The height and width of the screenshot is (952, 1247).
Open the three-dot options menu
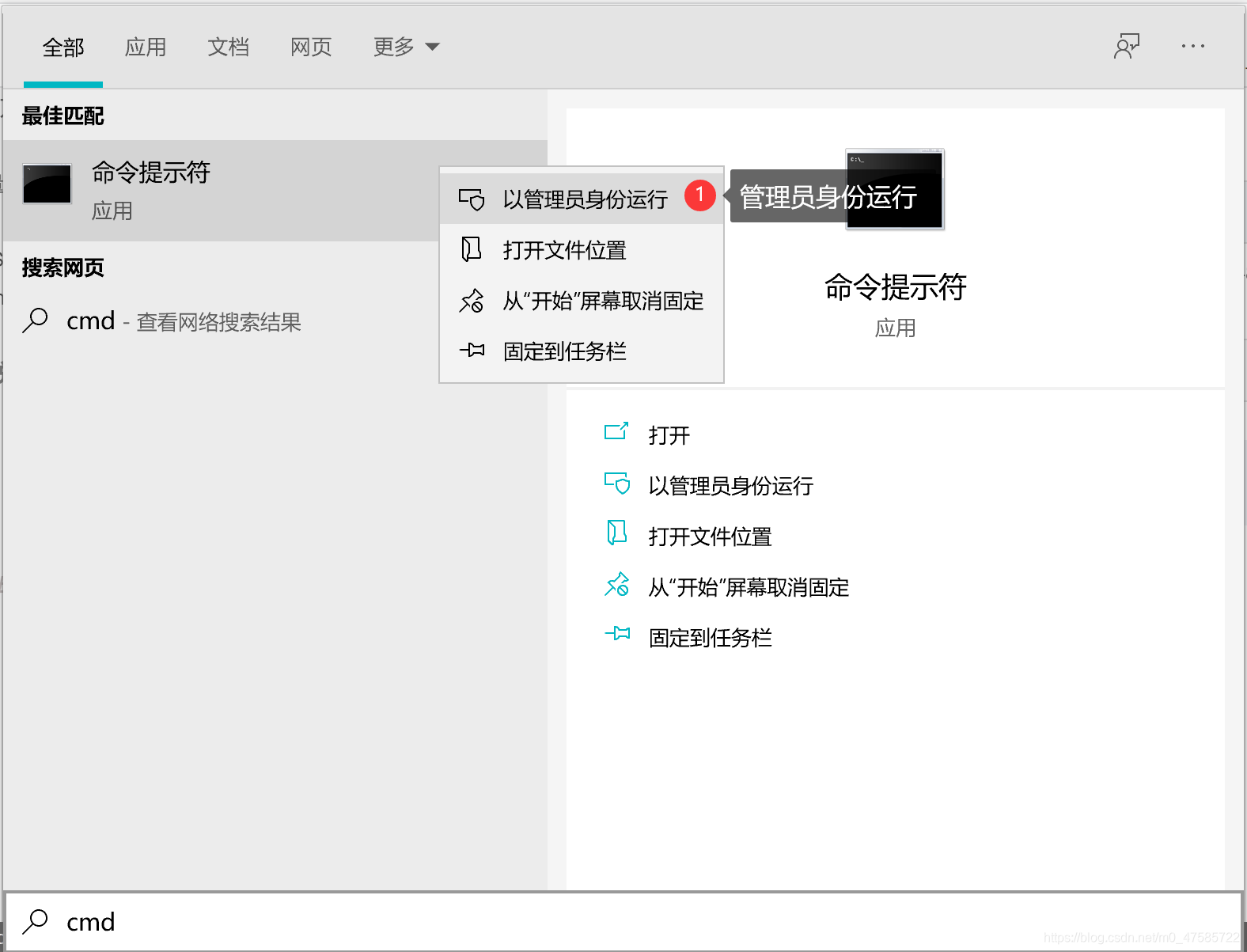1192,46
